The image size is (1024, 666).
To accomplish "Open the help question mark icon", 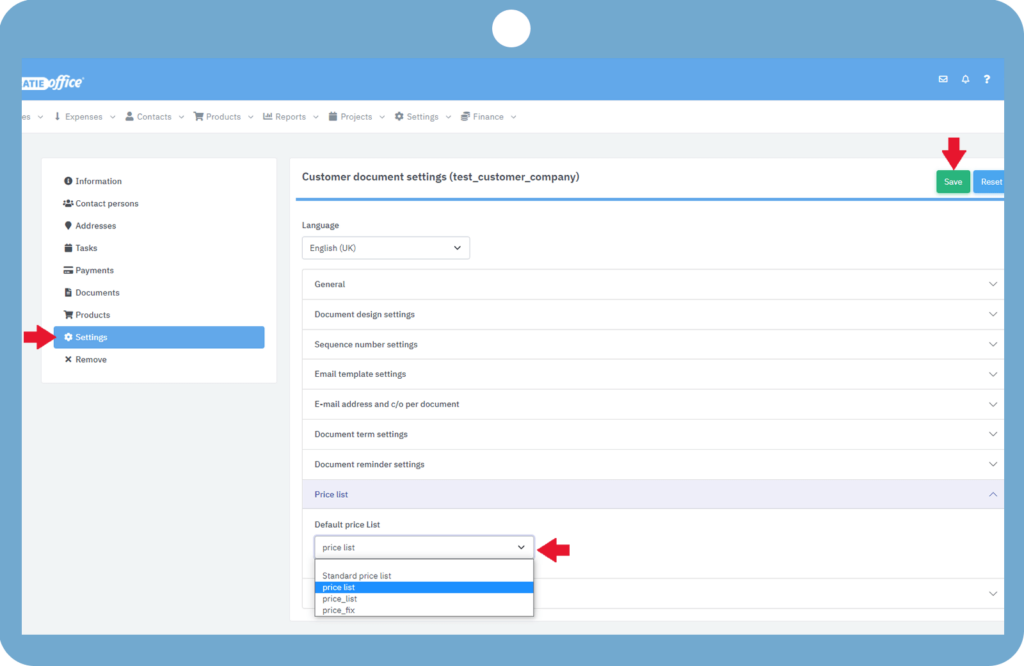I will pos(987,79).
